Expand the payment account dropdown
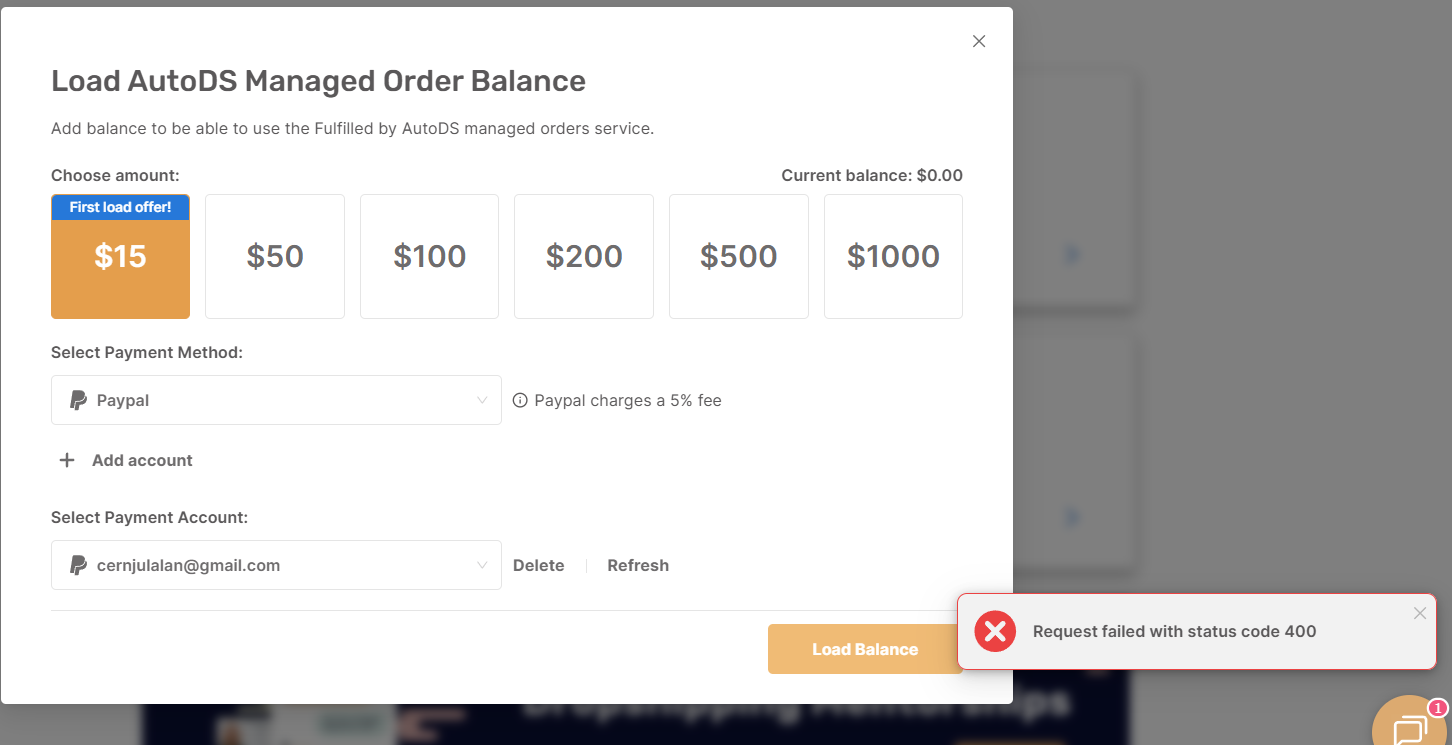 [x=276, y=565]
